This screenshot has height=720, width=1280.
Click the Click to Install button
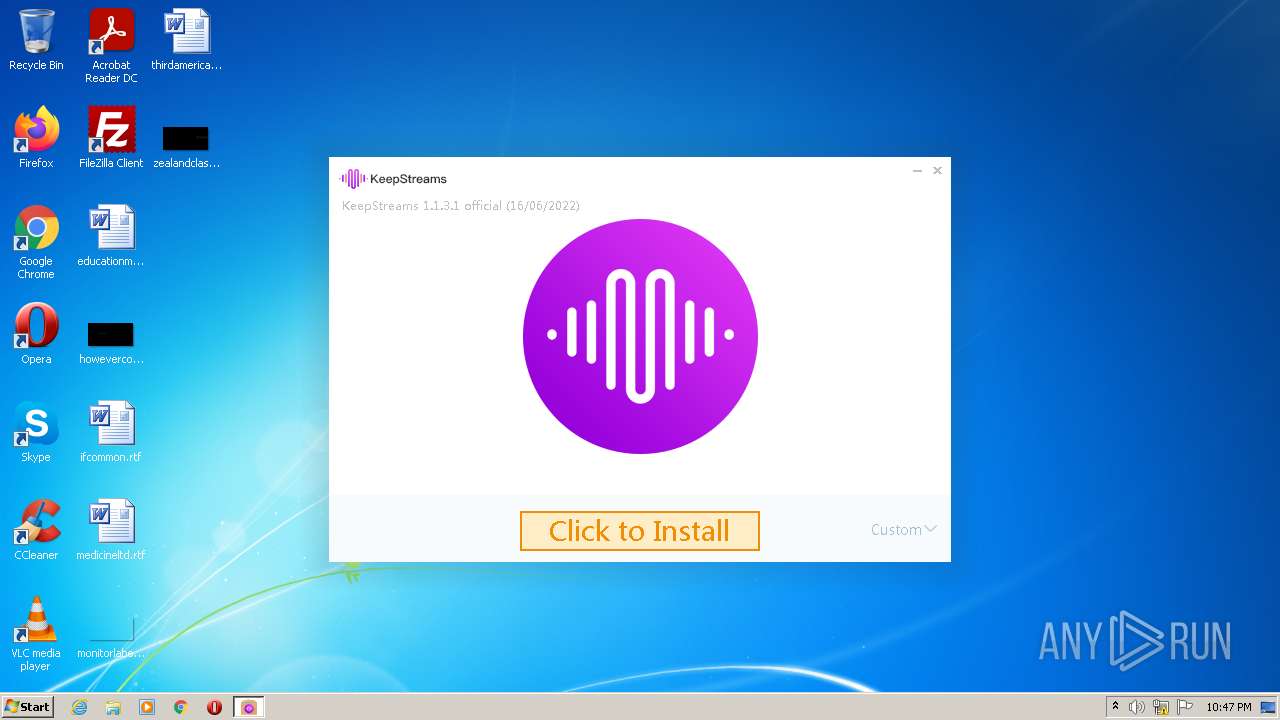coord(640,531)
